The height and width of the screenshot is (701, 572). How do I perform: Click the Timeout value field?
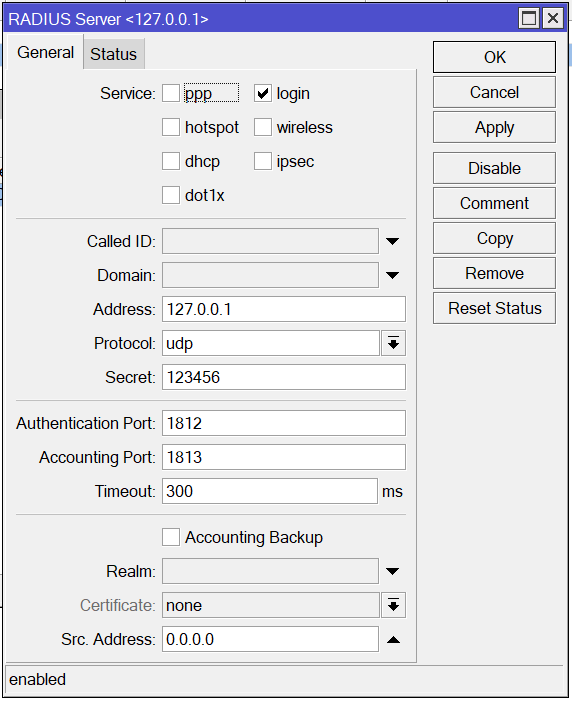(x=270, y=491)
